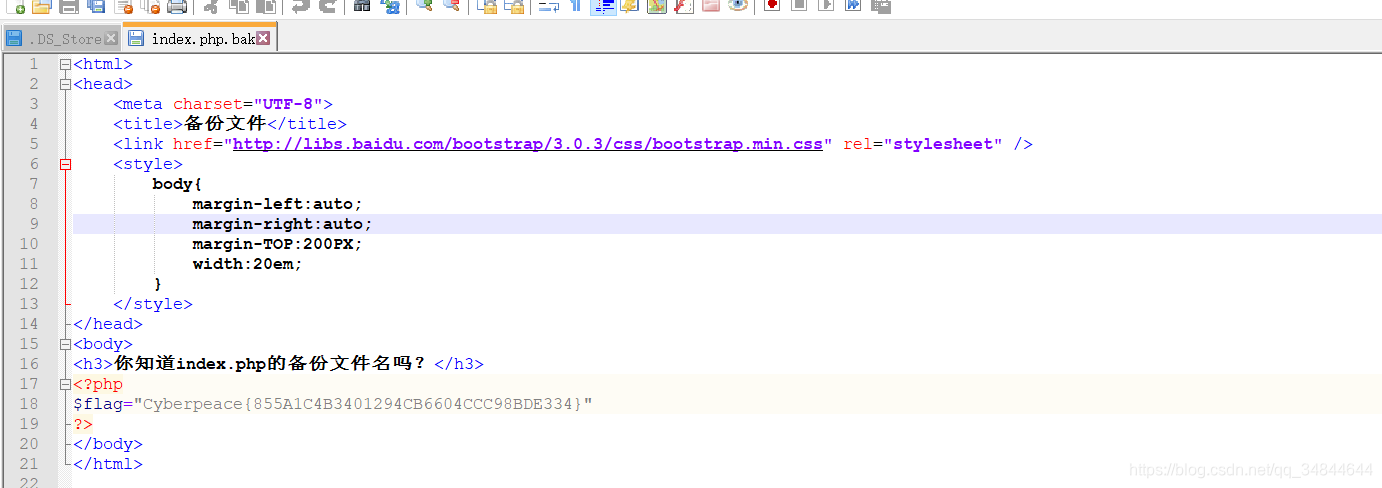Click the margin-left:auto; line
This screenshot has width=1382, height=488.
pos(278,204)
